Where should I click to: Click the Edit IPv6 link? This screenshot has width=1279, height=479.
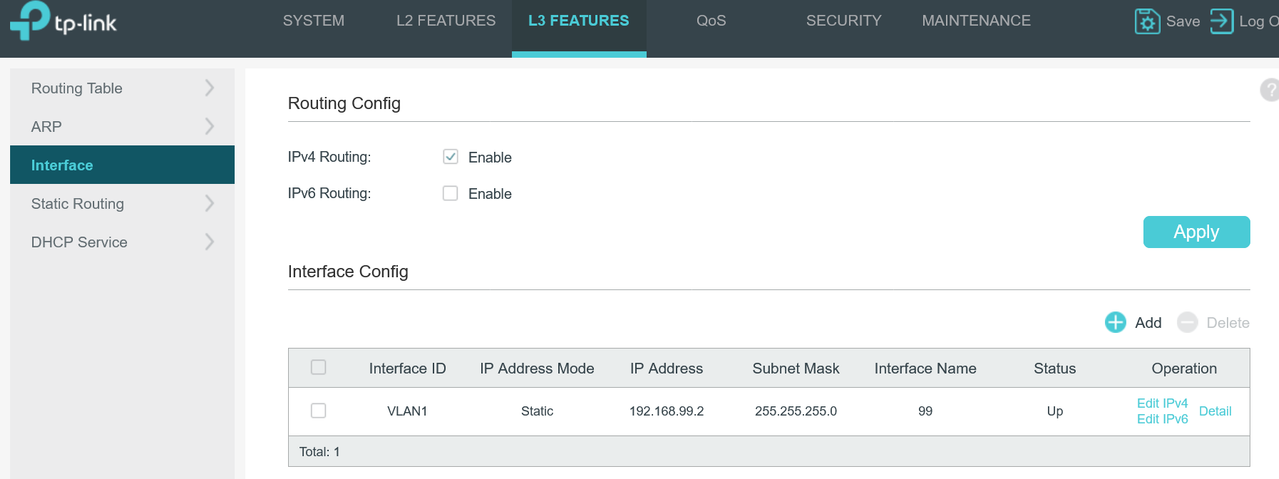(x=1162, y=419)
